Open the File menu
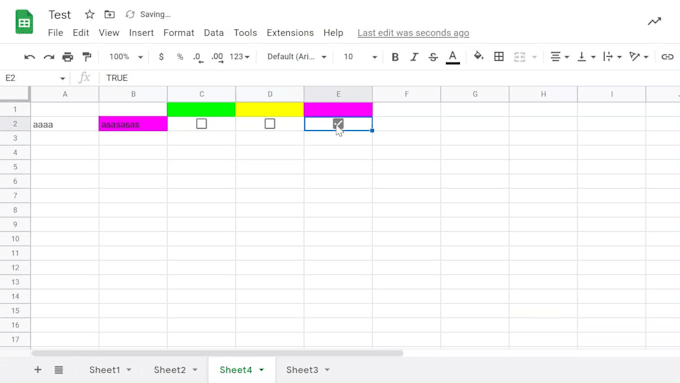680x383 pixels. 55,33
